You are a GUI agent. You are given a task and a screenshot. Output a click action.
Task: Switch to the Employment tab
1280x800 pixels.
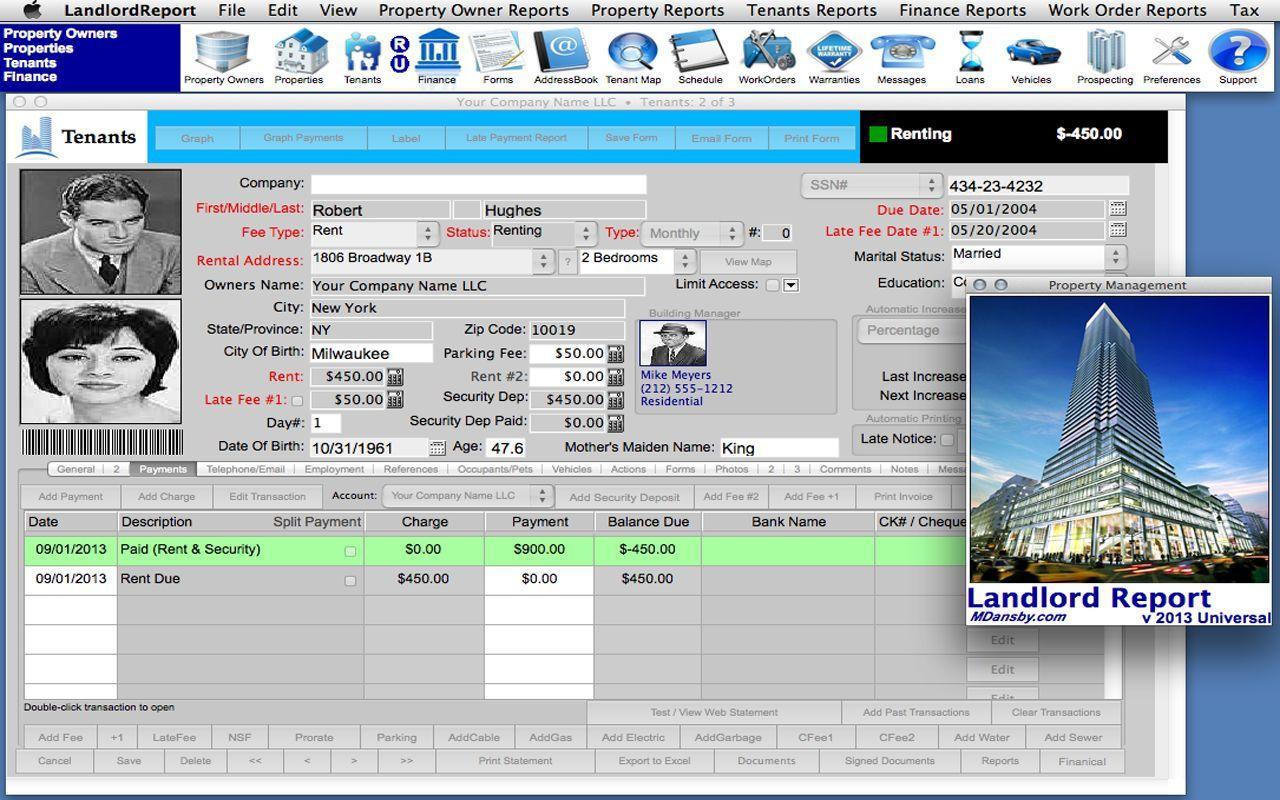(x=334, y=469)
